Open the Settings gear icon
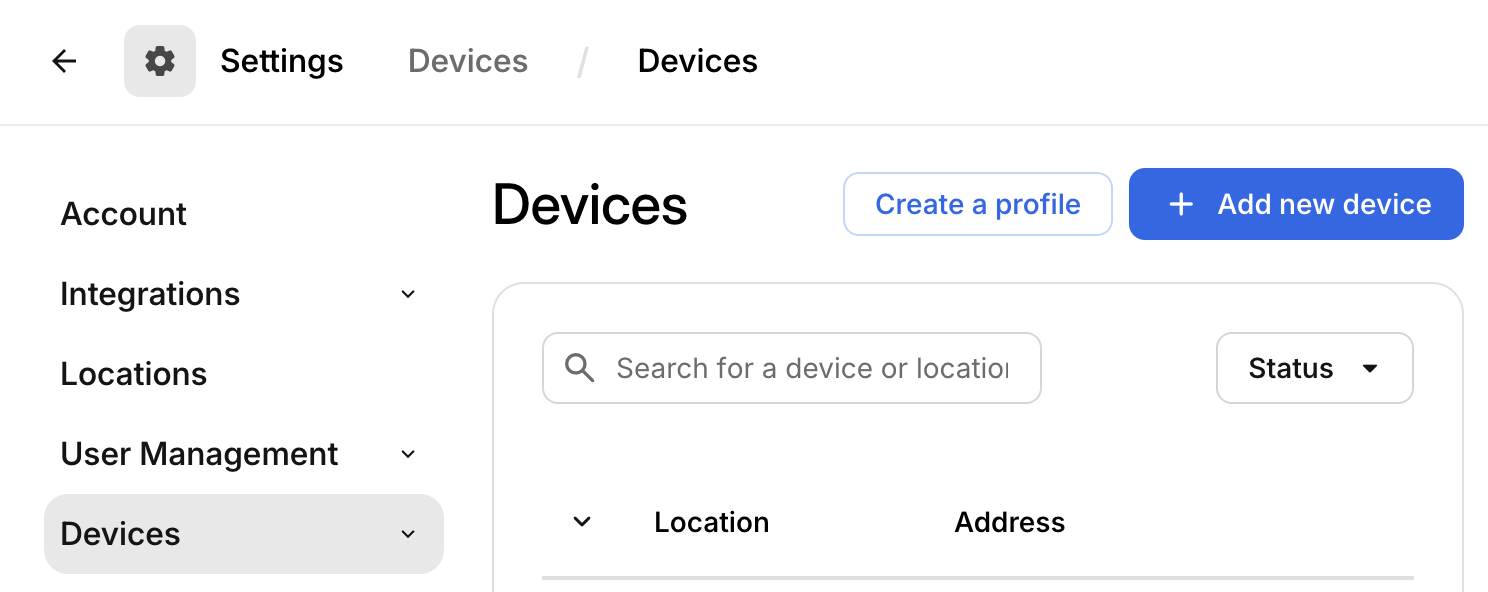The image size is (1488, 592). click(160, 61)
